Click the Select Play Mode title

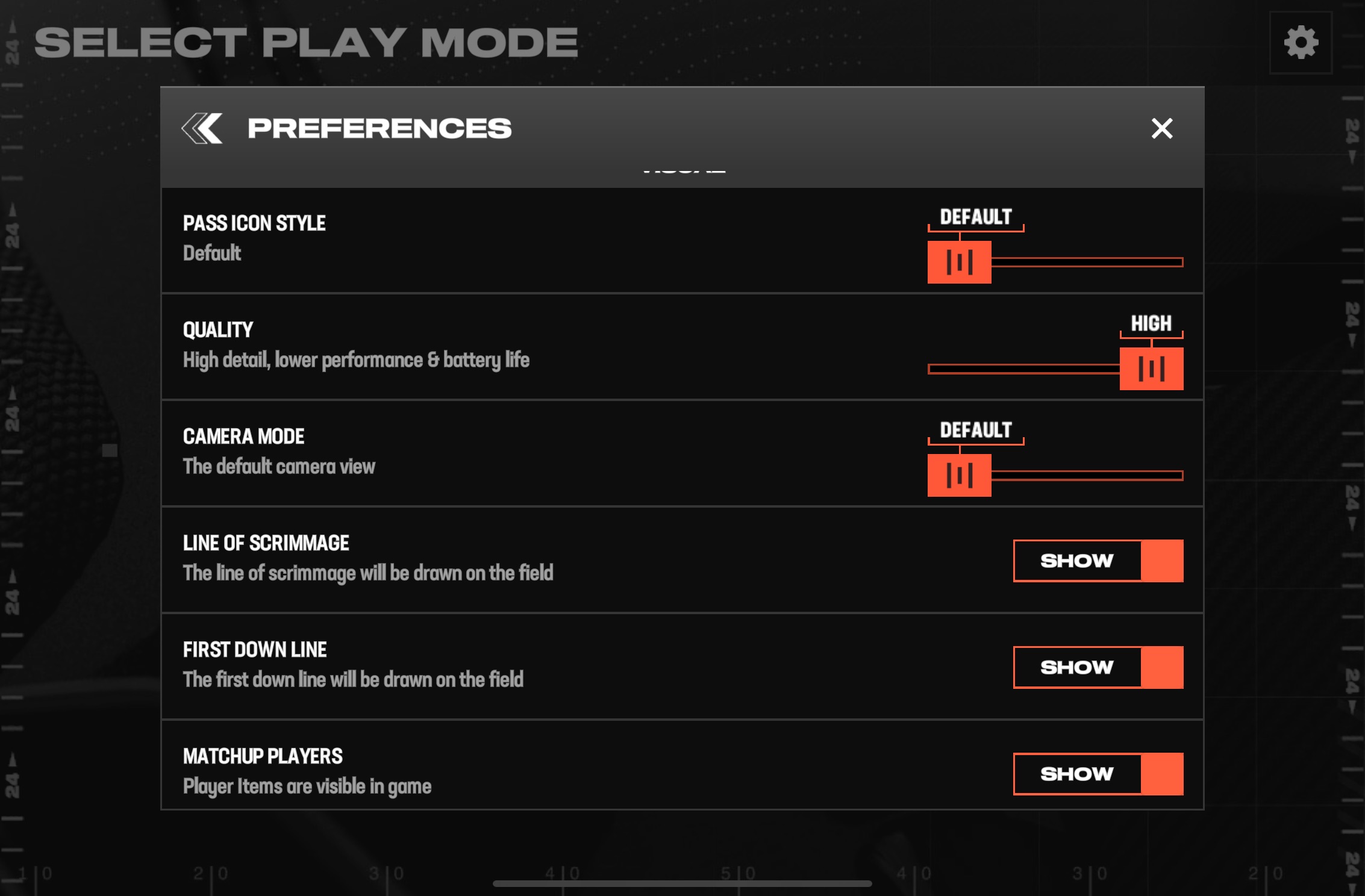(306, 42)
